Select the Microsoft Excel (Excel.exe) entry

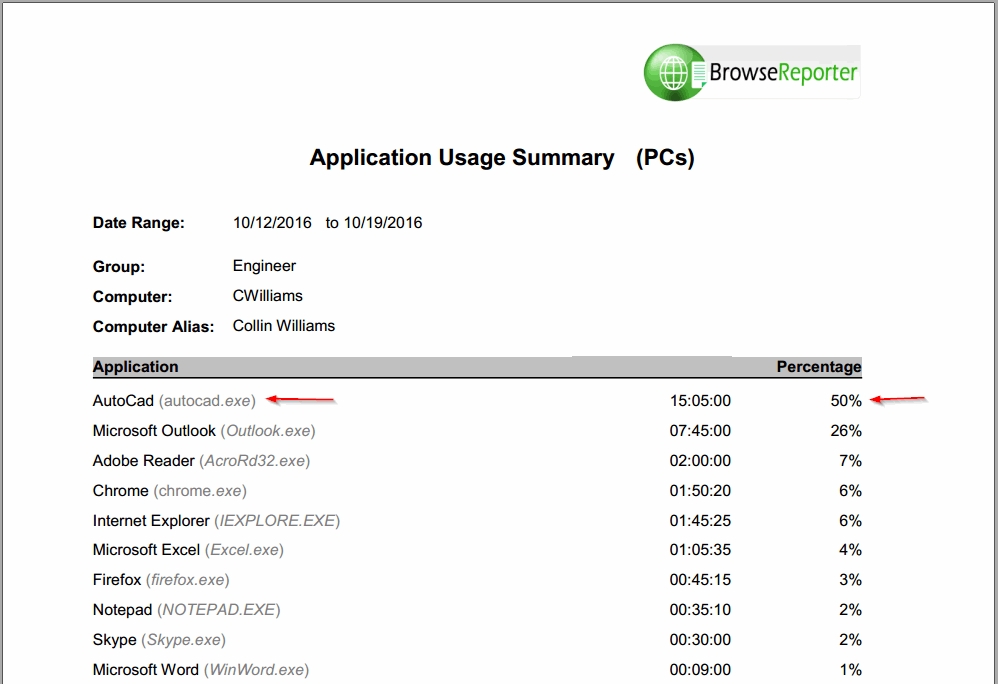(x=188, y=550)
